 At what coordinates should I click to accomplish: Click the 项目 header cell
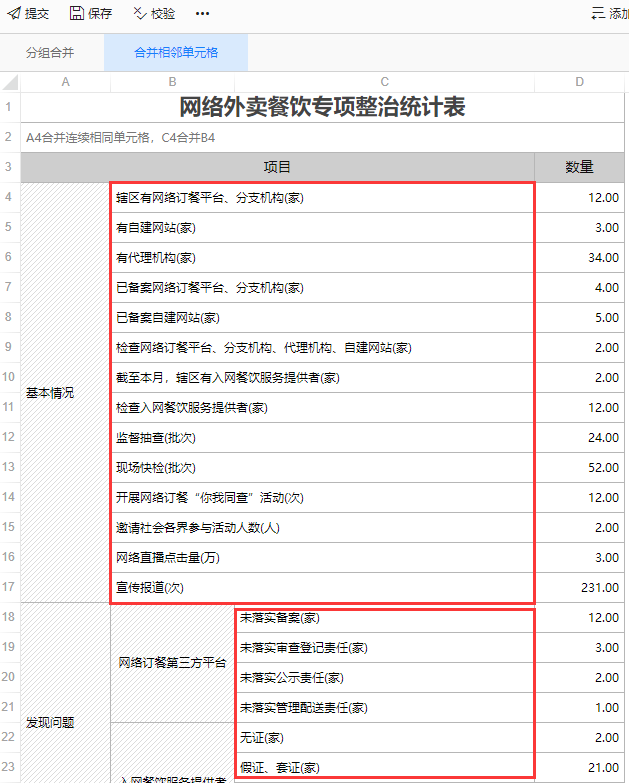(277, 167)
